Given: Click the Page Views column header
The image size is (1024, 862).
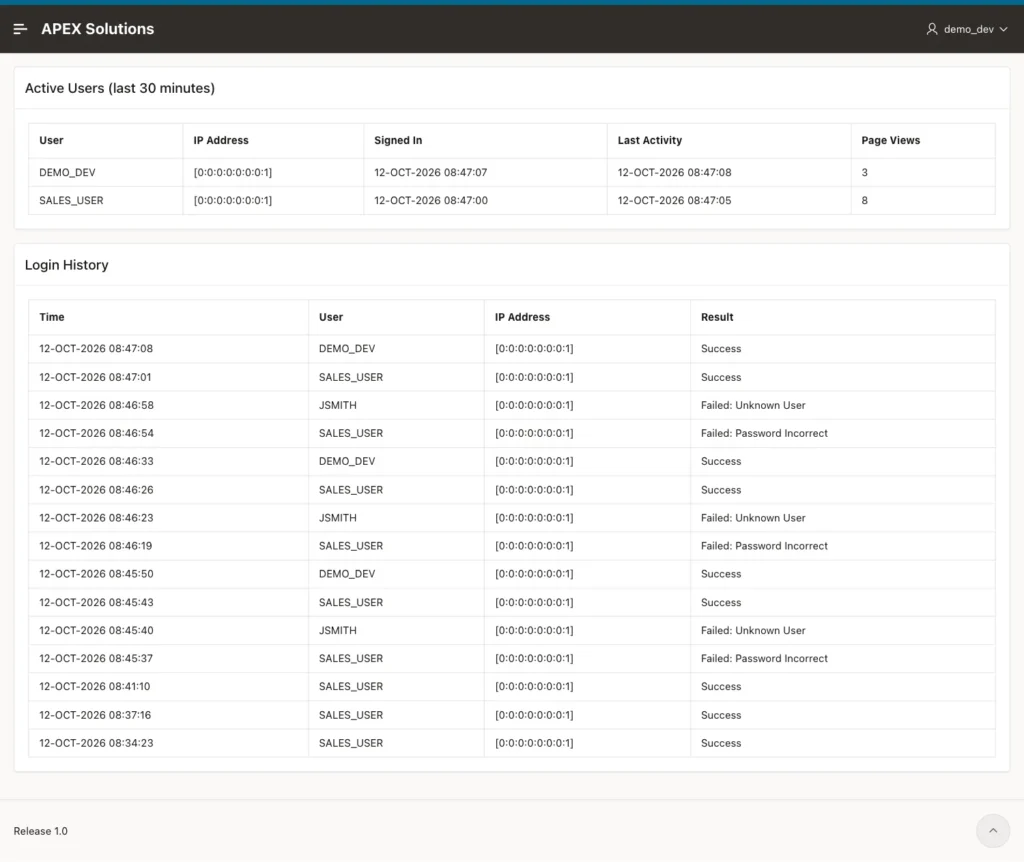Looking at the screenshot, I should (890, 140).
